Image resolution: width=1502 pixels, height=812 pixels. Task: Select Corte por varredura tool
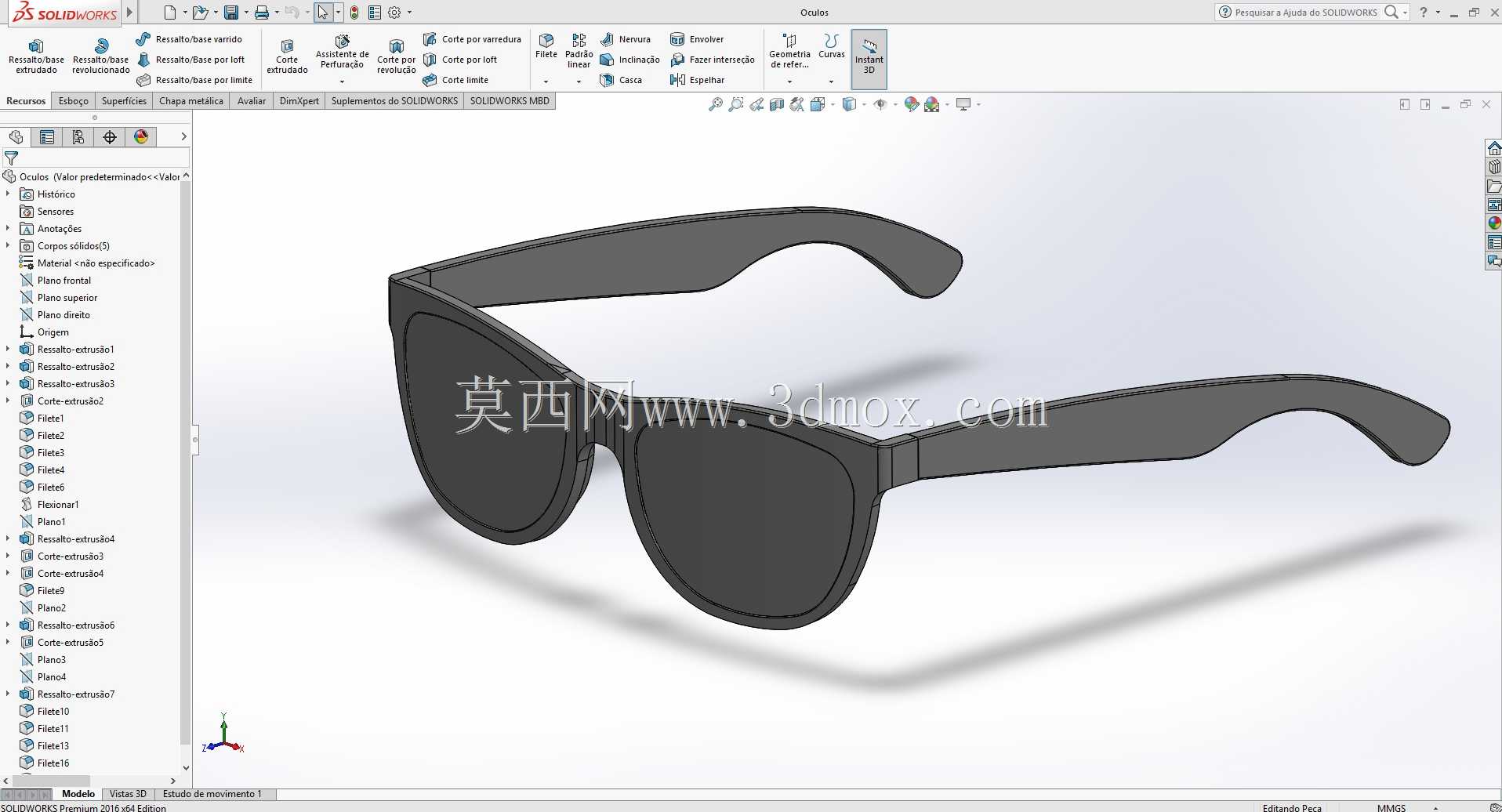[x=472, y=39]
